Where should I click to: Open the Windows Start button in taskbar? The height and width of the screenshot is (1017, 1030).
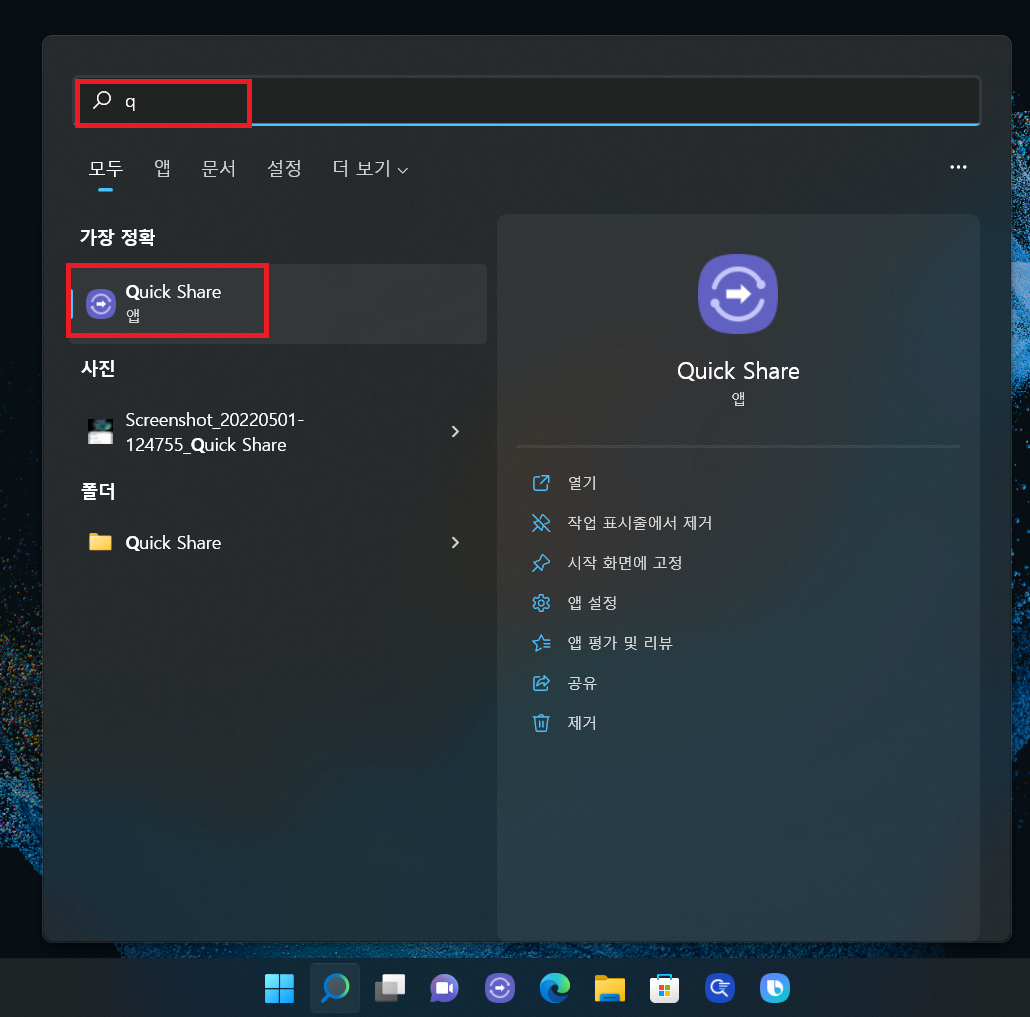[279, 988]
